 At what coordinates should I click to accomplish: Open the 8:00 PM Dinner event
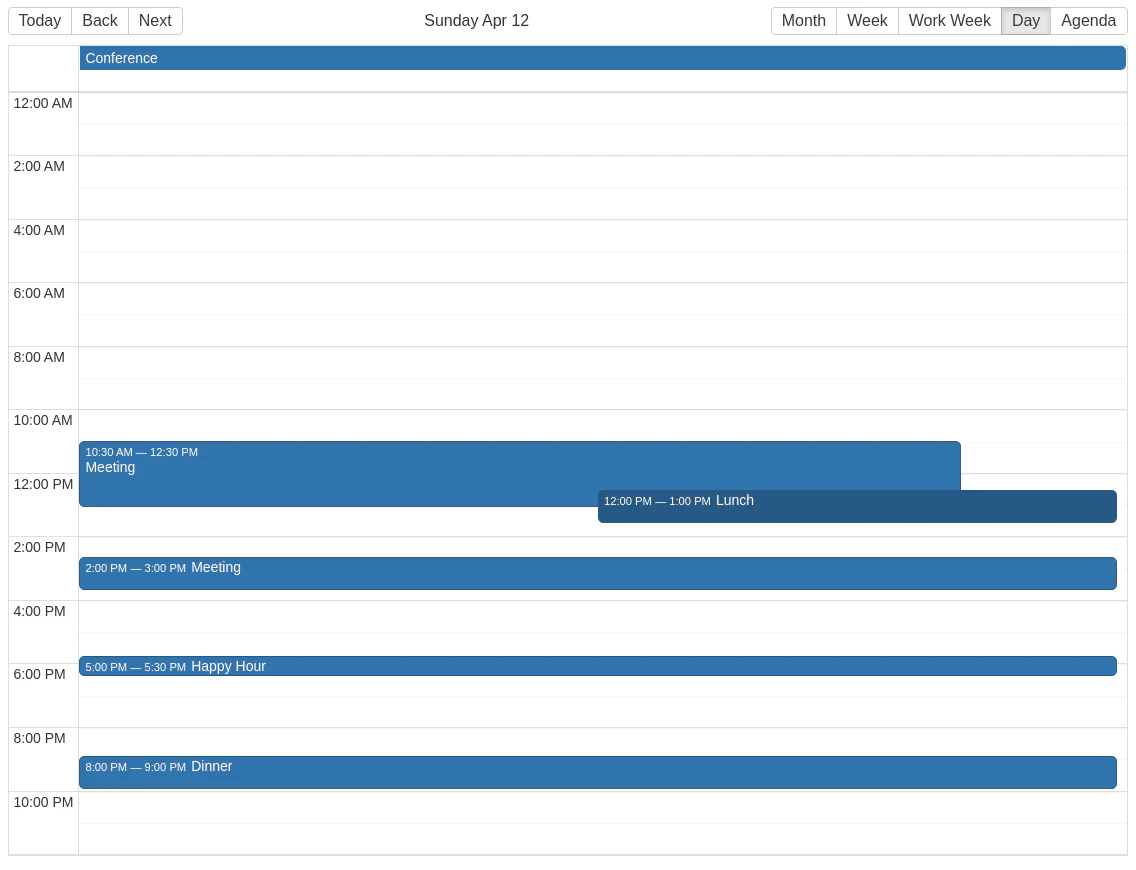(598, 772)
